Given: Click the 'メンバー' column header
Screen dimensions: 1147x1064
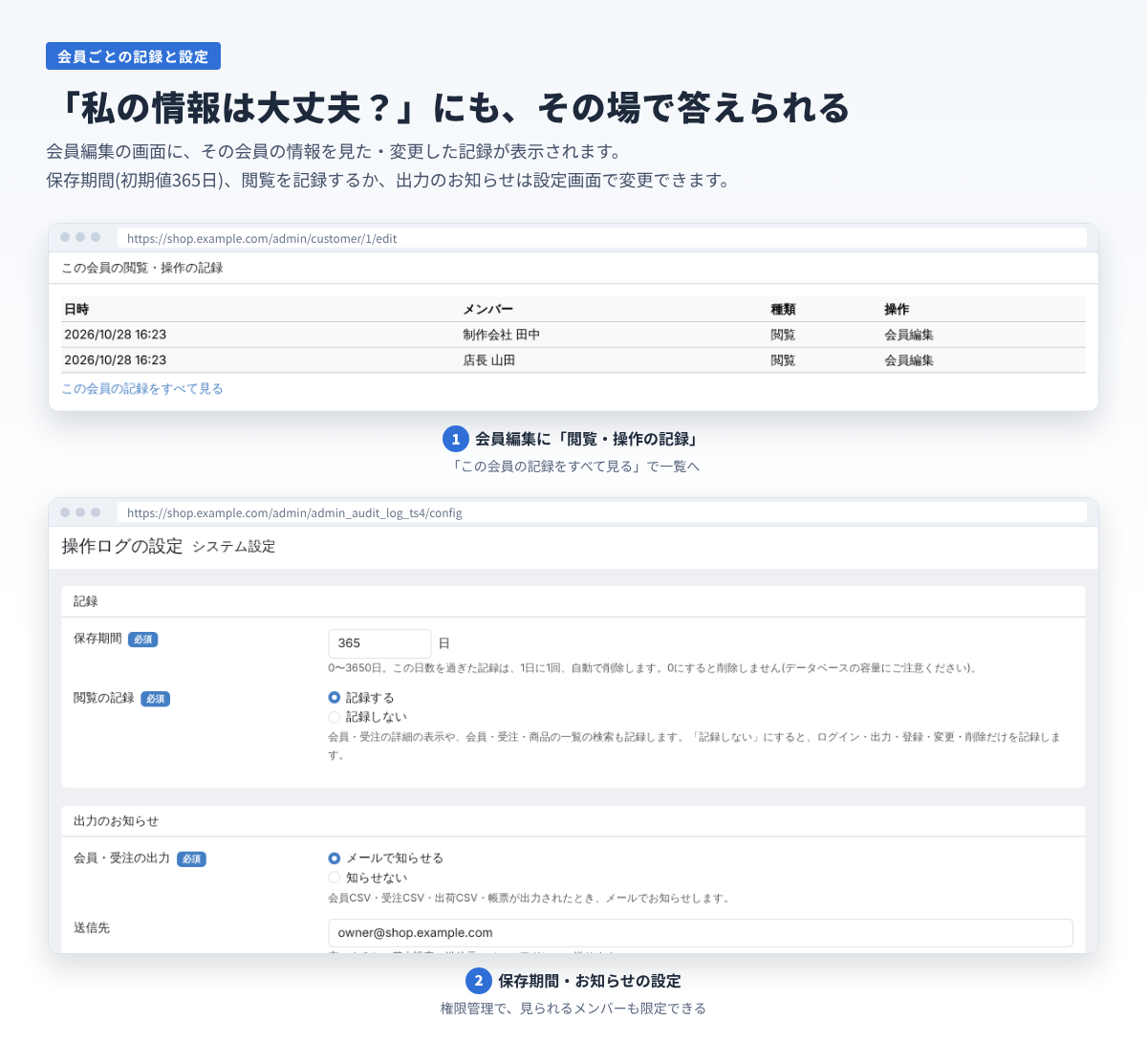Looking at the screenshot, I should (x=488, y=310).
